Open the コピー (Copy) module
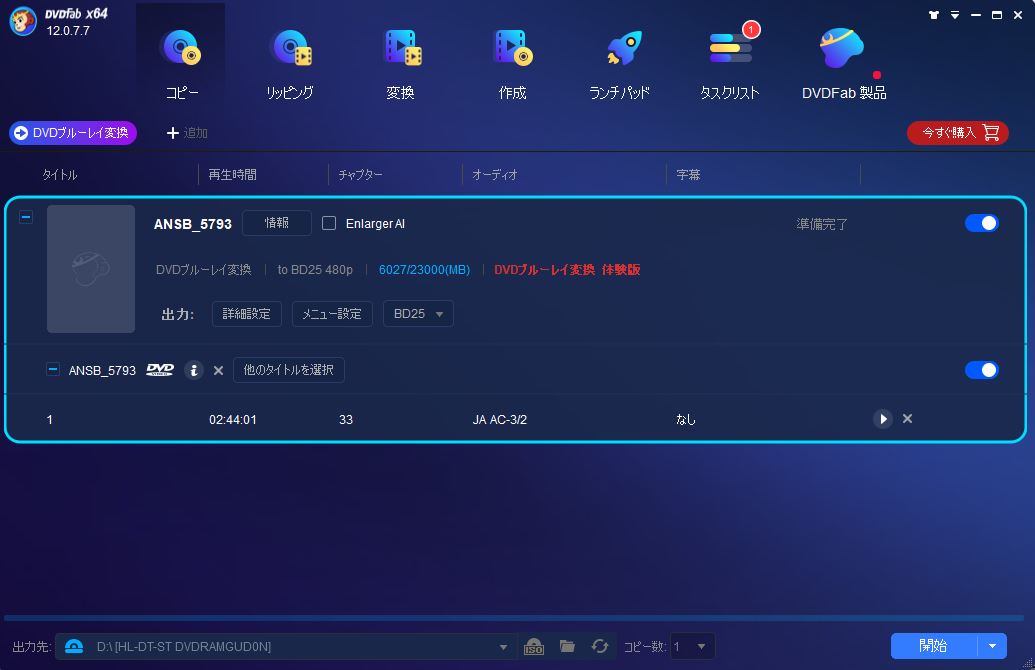The width and height of the screenshot is (1035, 670). coord(181,65)
